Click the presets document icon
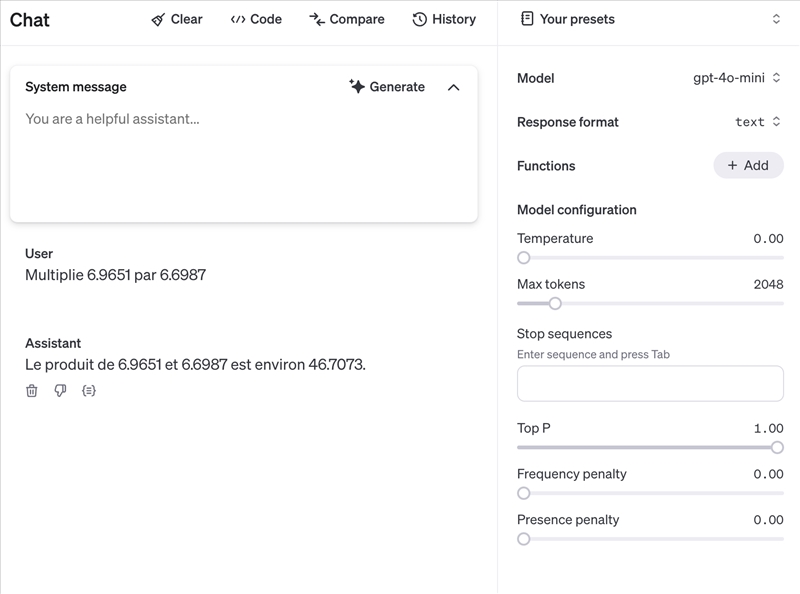Image resolution: width=800 pixels, height=594 pixels. tap(527, 19)
